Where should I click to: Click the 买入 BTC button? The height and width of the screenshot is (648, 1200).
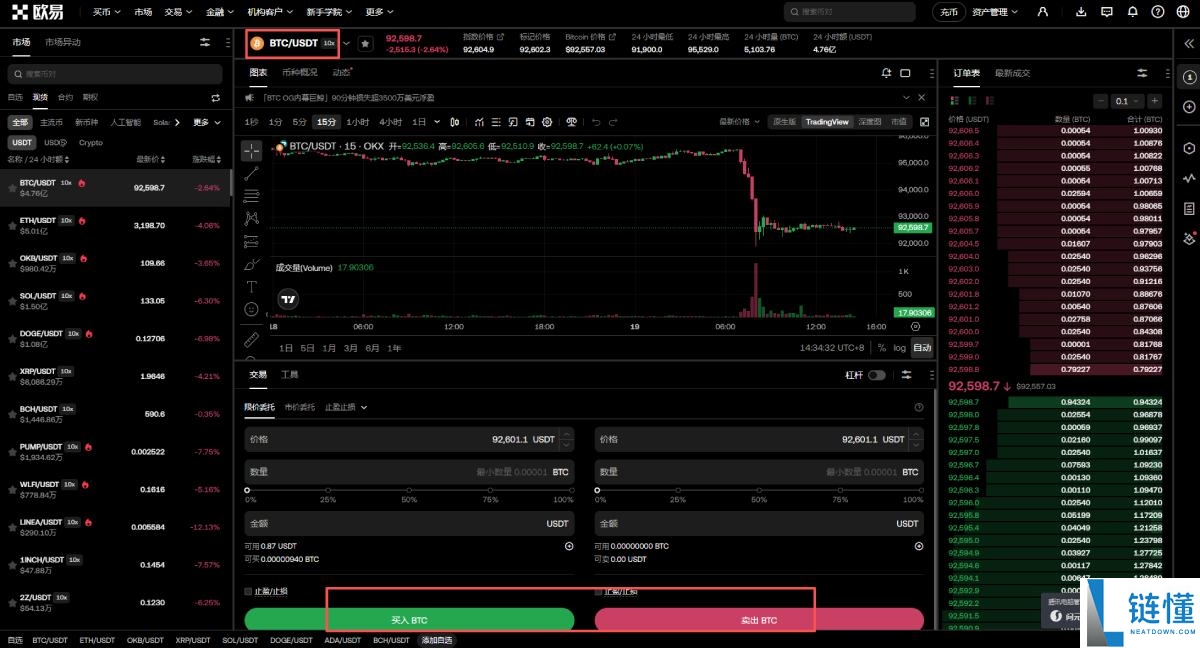(x=409, y=620)
